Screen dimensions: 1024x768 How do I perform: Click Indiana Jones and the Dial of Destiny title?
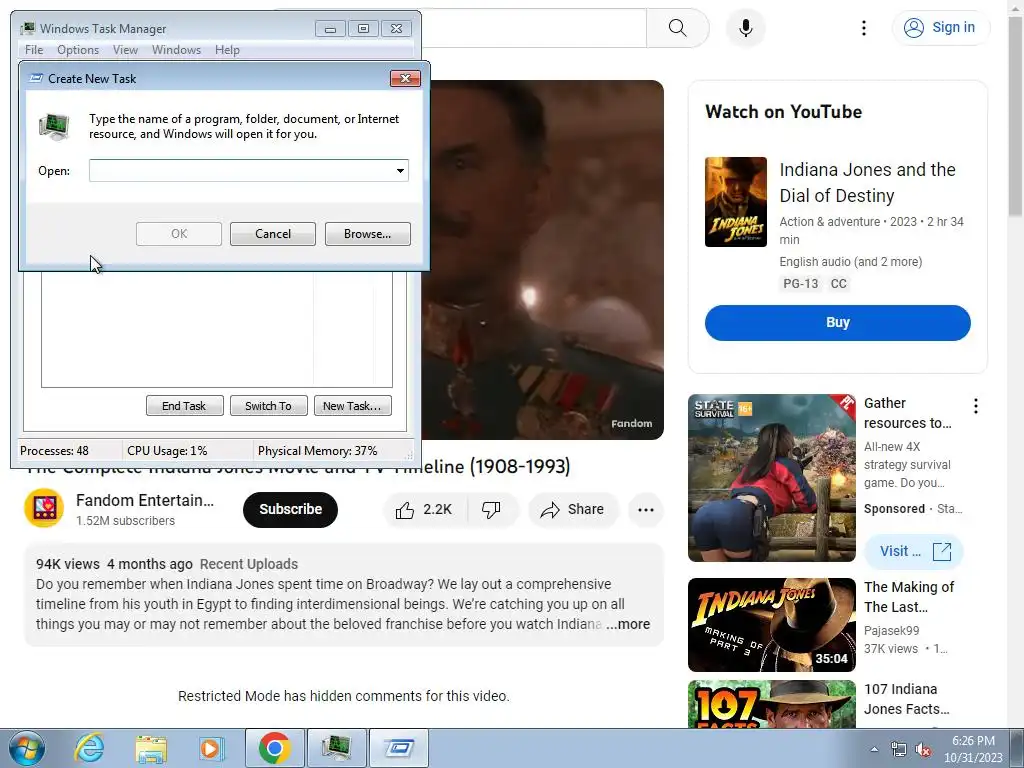pyautogui.click(x=867, y=183)
